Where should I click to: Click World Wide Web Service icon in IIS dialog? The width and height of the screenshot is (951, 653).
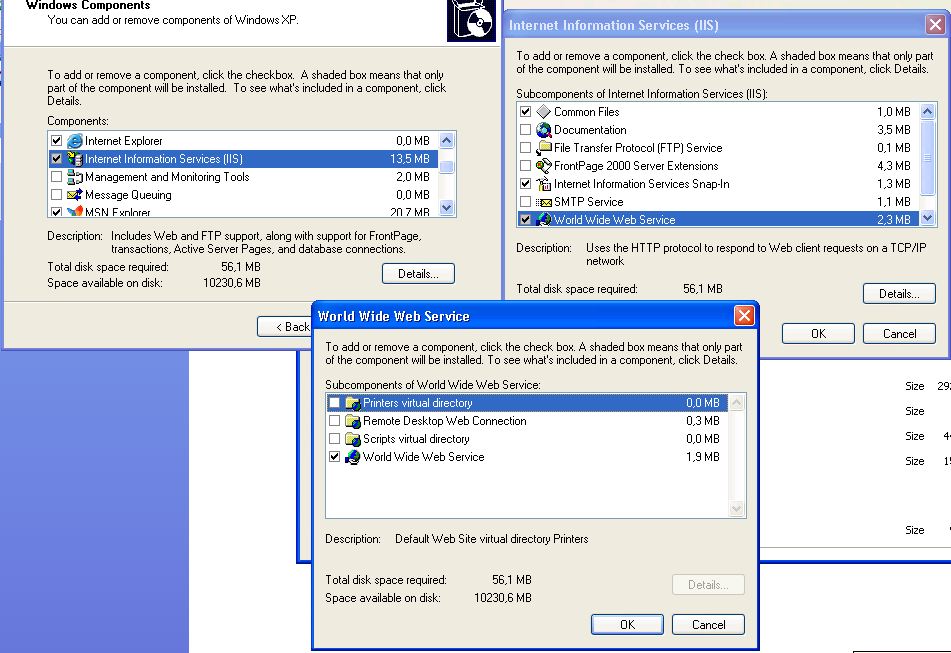(543, 219)
